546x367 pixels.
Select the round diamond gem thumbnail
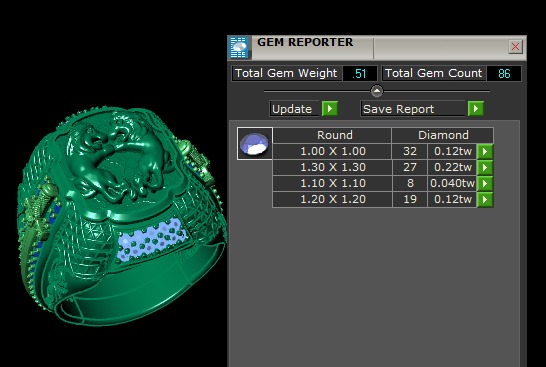coord(255,143)
